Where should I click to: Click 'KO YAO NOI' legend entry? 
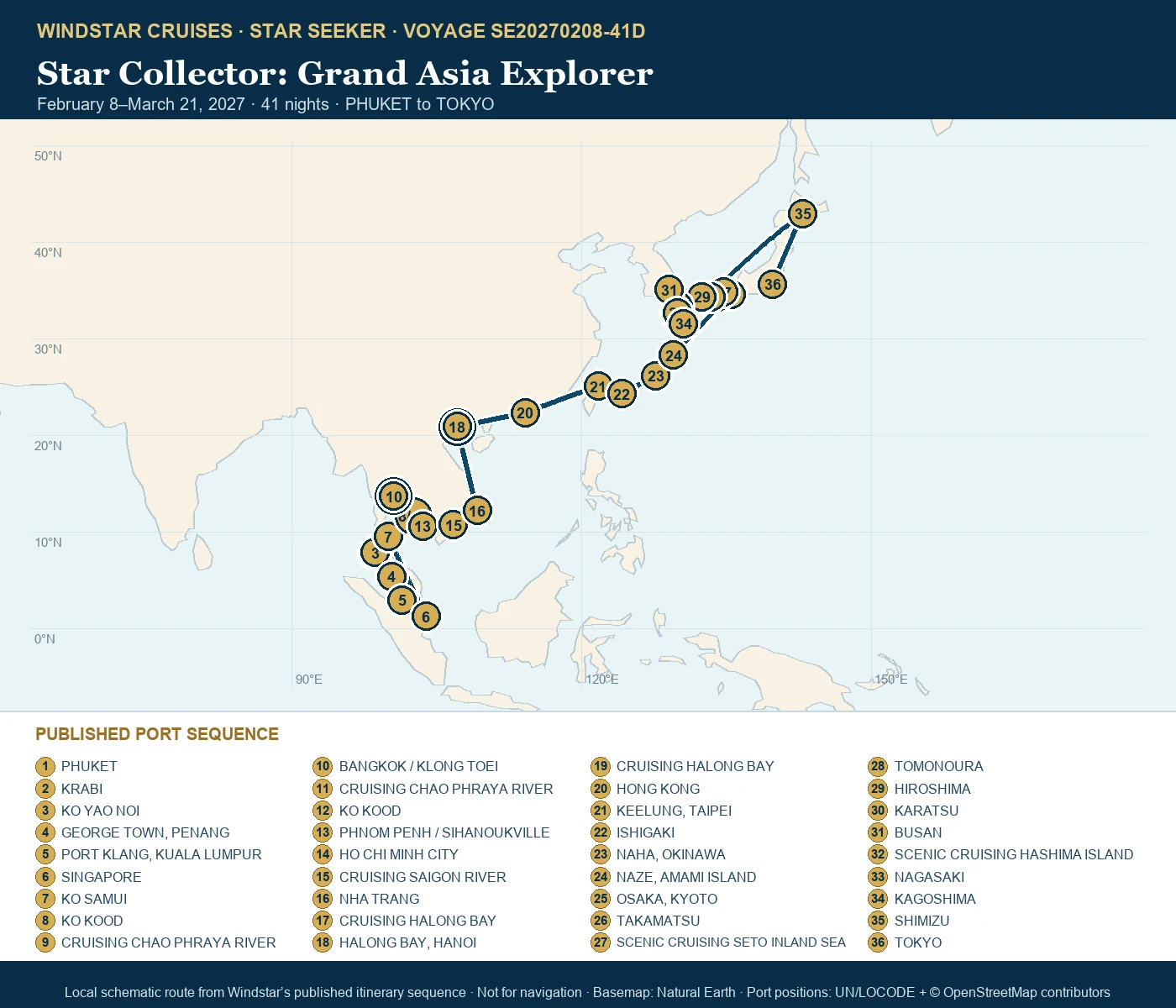(100, 811)
